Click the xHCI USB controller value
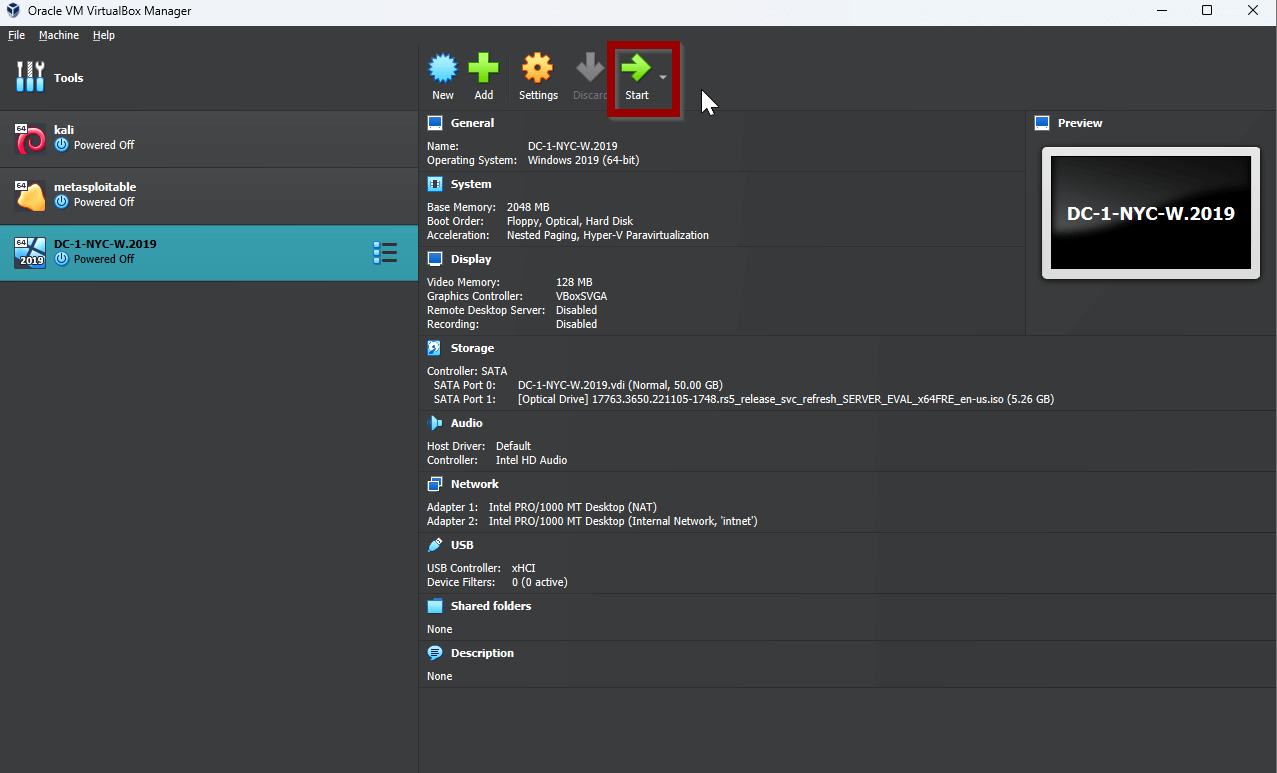 pos(524,568)
